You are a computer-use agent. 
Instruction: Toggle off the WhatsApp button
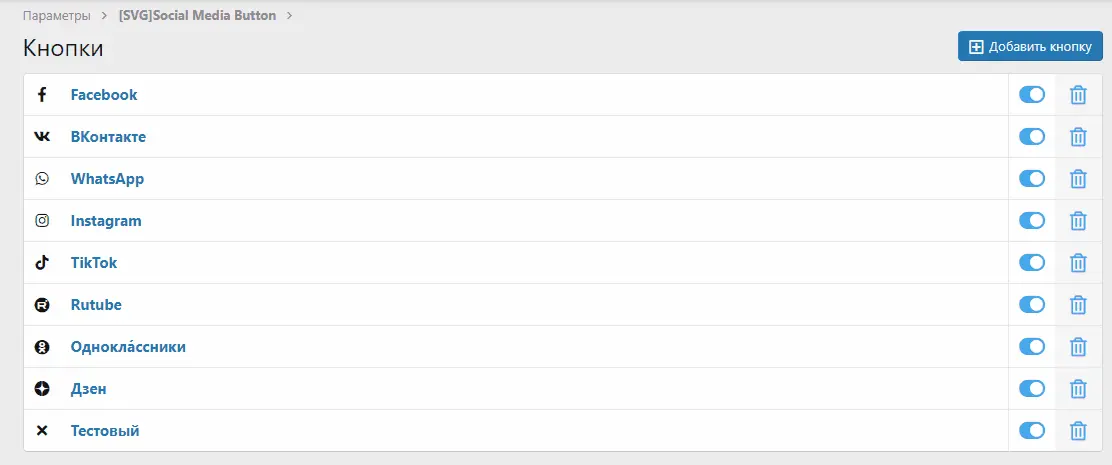[1031, 179]
